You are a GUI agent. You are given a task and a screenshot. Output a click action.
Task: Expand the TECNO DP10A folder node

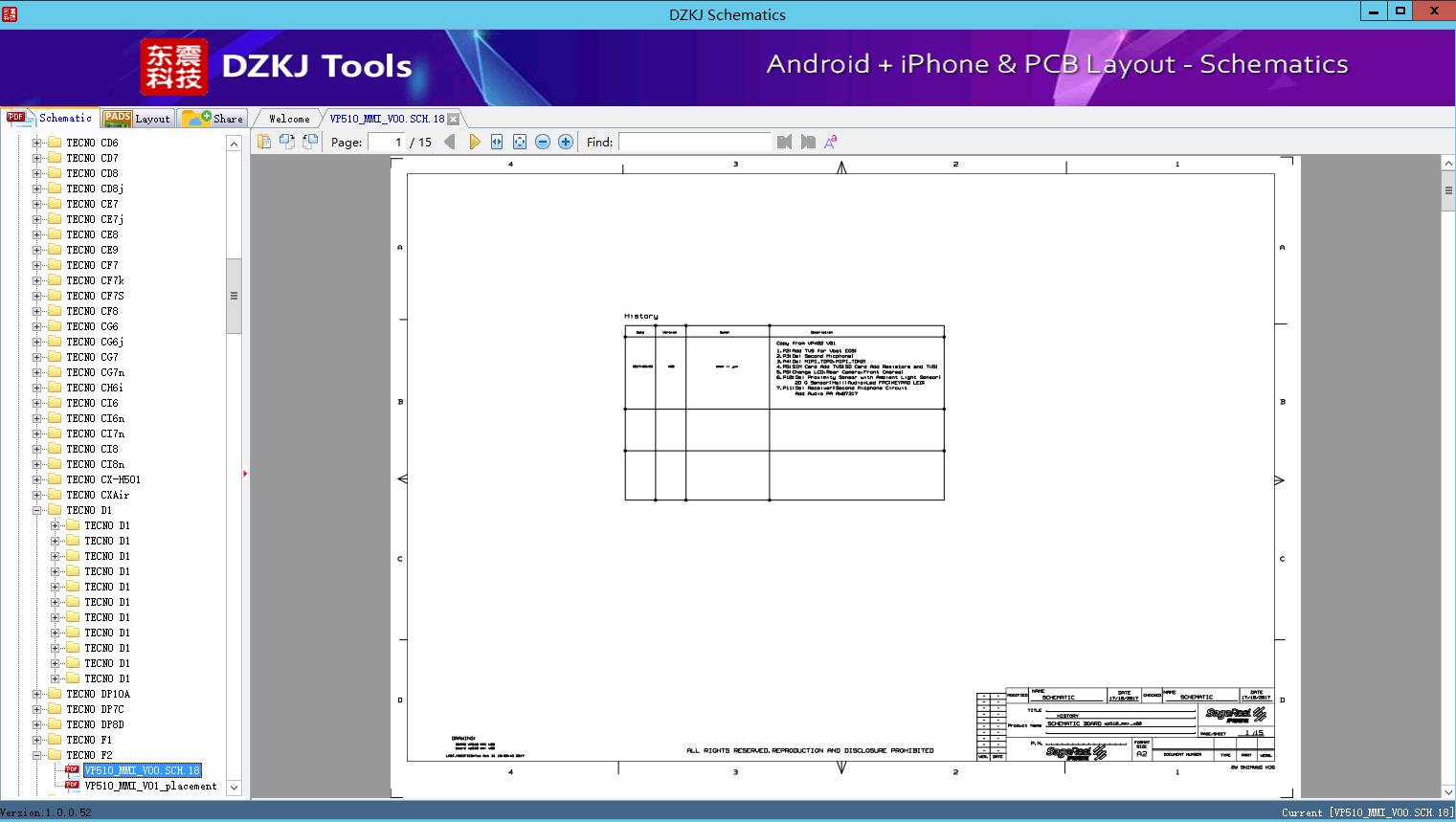click(37, 694)
